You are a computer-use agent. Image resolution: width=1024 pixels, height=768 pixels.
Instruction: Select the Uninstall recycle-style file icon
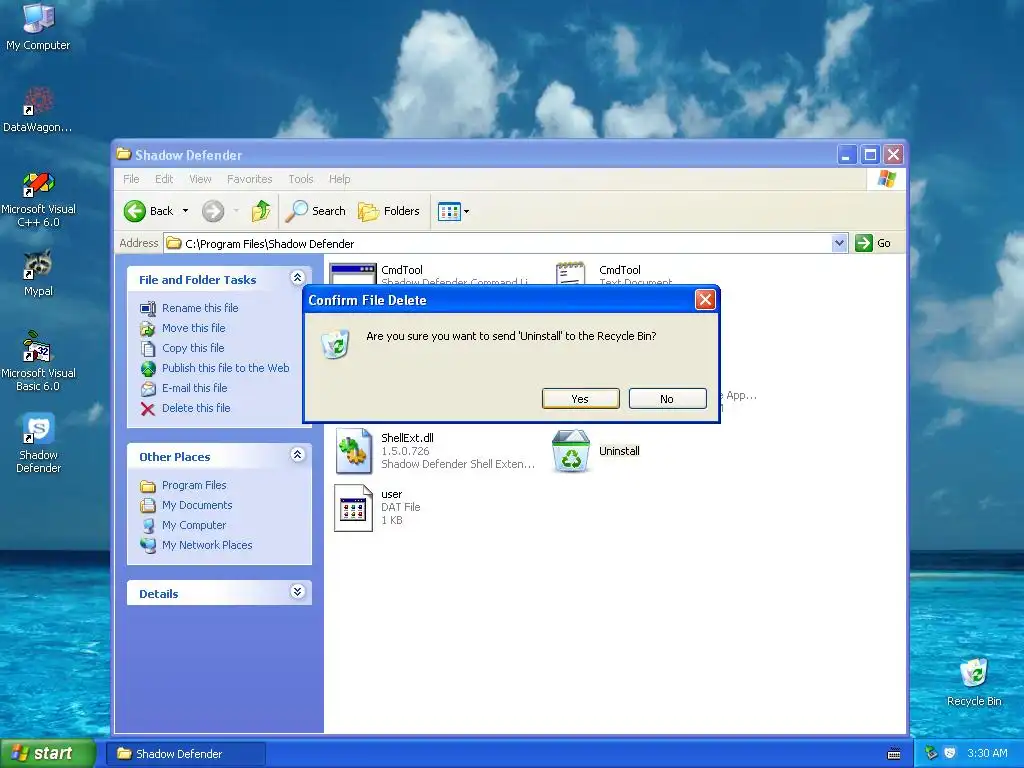(x=571, y=451)
